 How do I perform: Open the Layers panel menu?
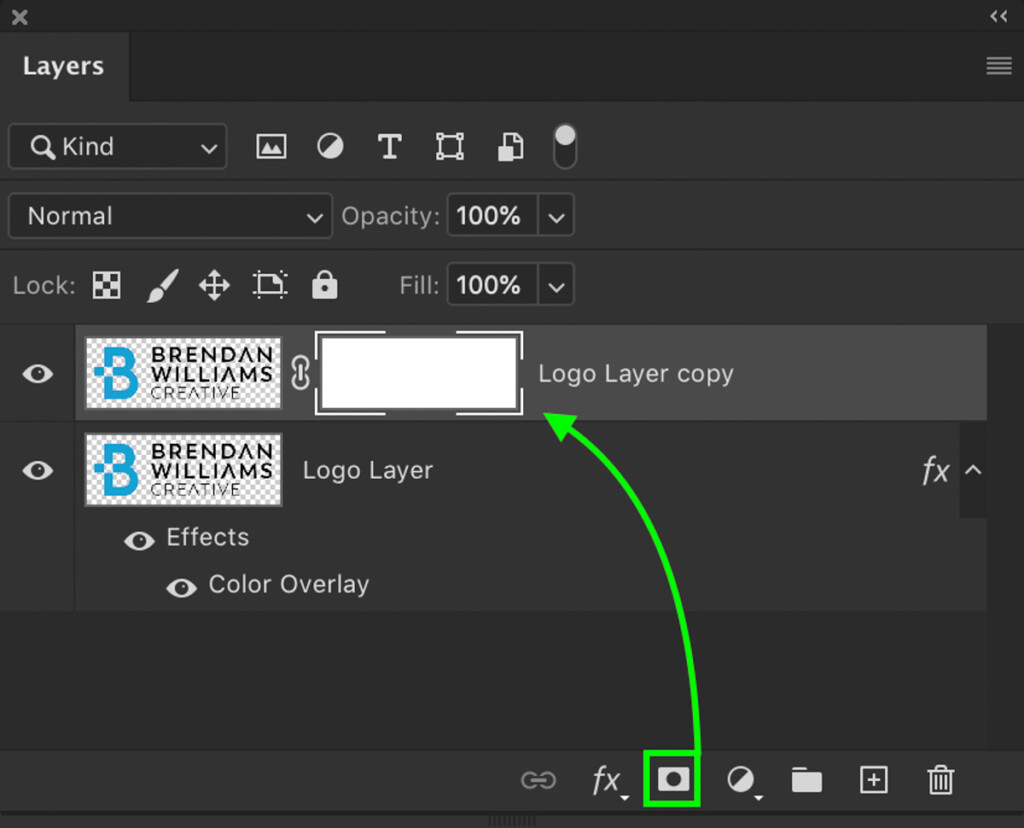coord(999,66)
